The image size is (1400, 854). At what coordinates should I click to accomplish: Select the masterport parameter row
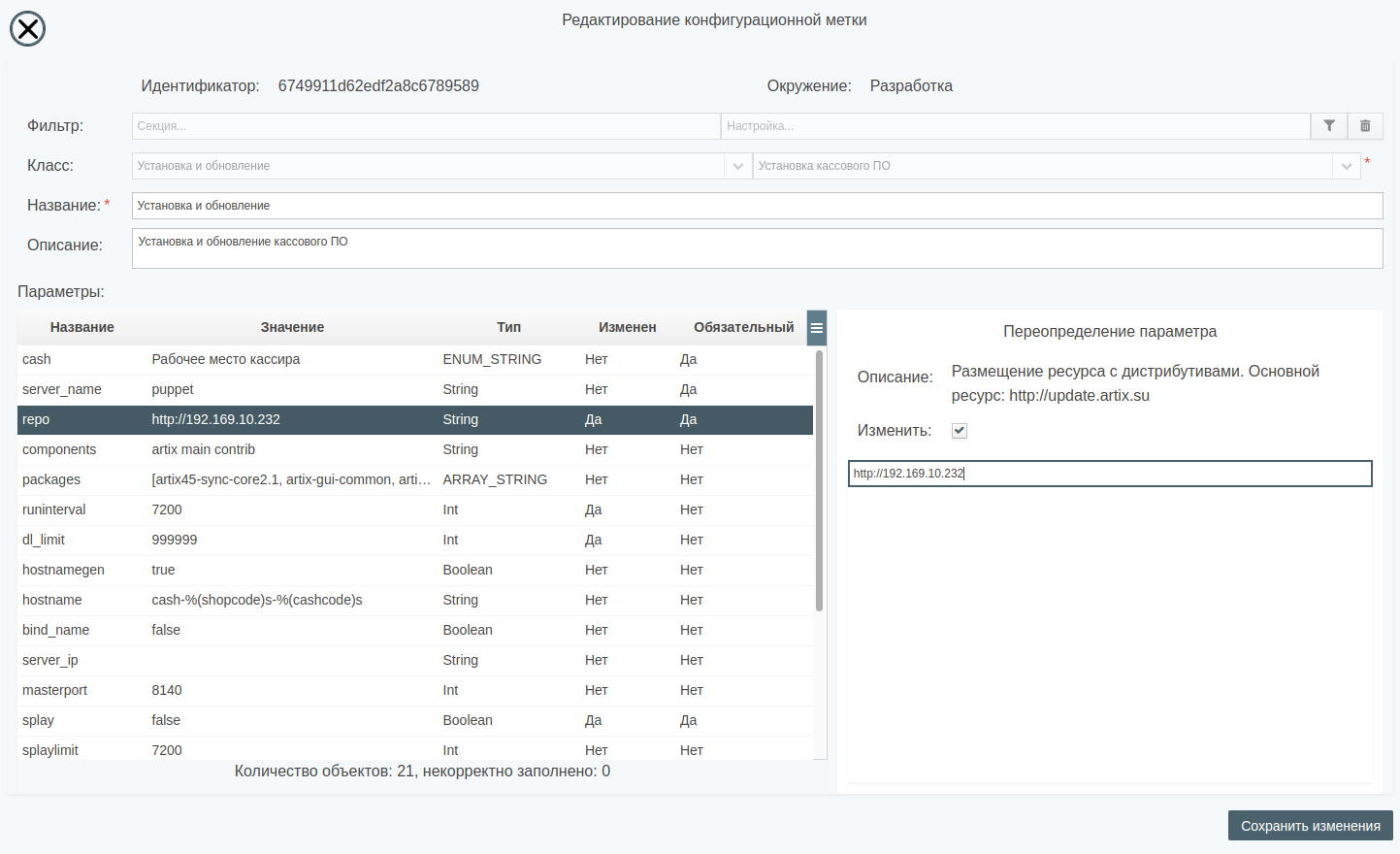click(415, 691)
